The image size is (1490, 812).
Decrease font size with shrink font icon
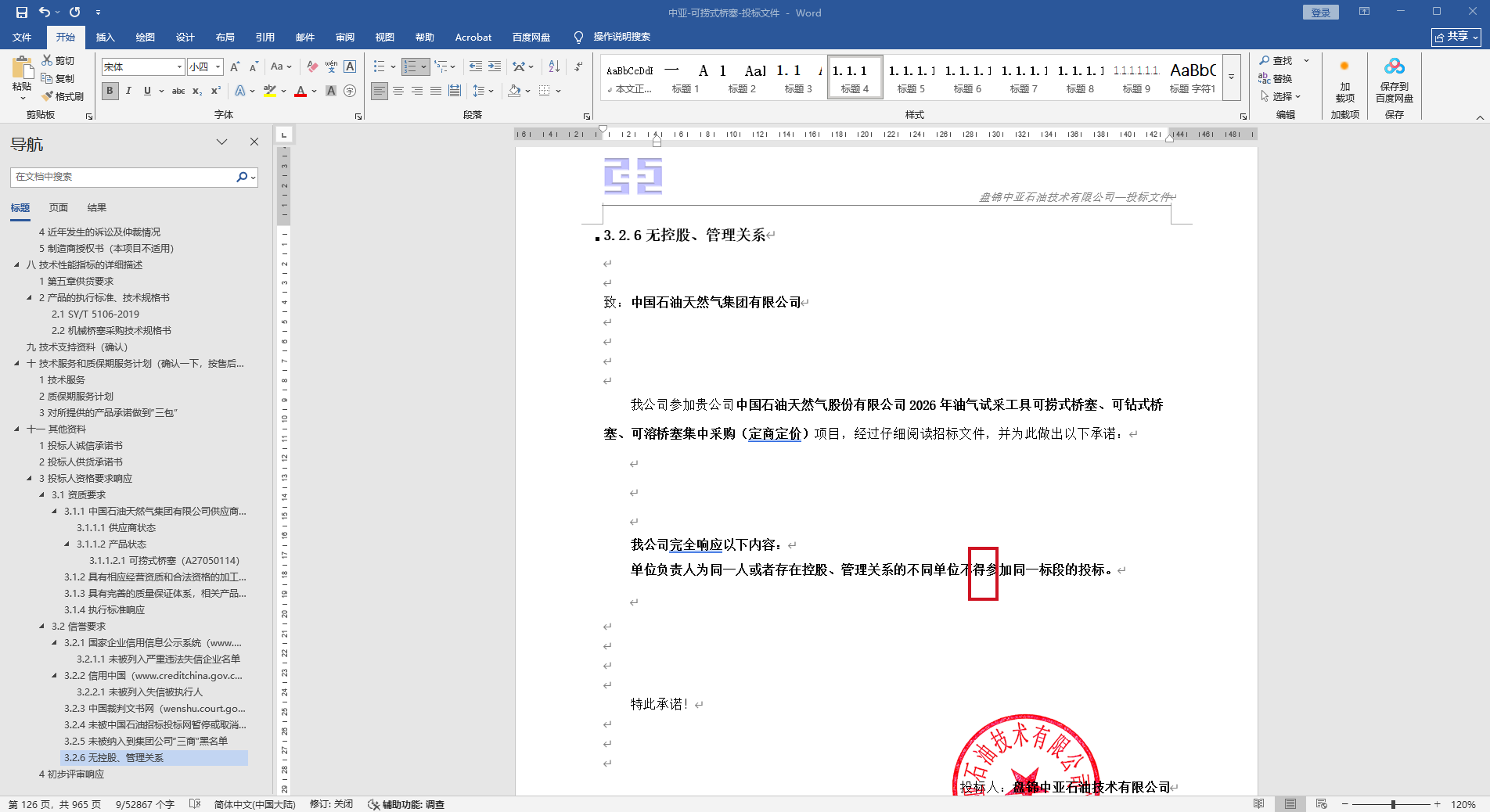click(x=254, y=67)
